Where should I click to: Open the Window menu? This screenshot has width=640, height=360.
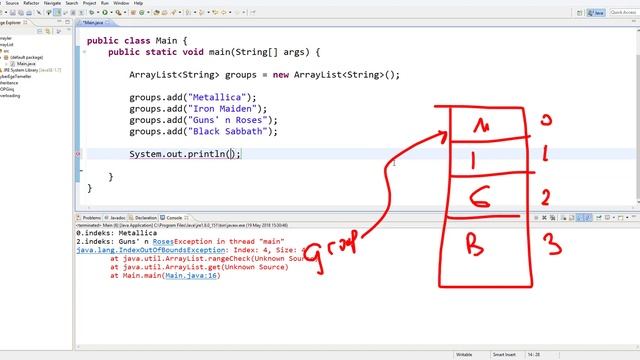pyautogui.click(x=121, y=3)
